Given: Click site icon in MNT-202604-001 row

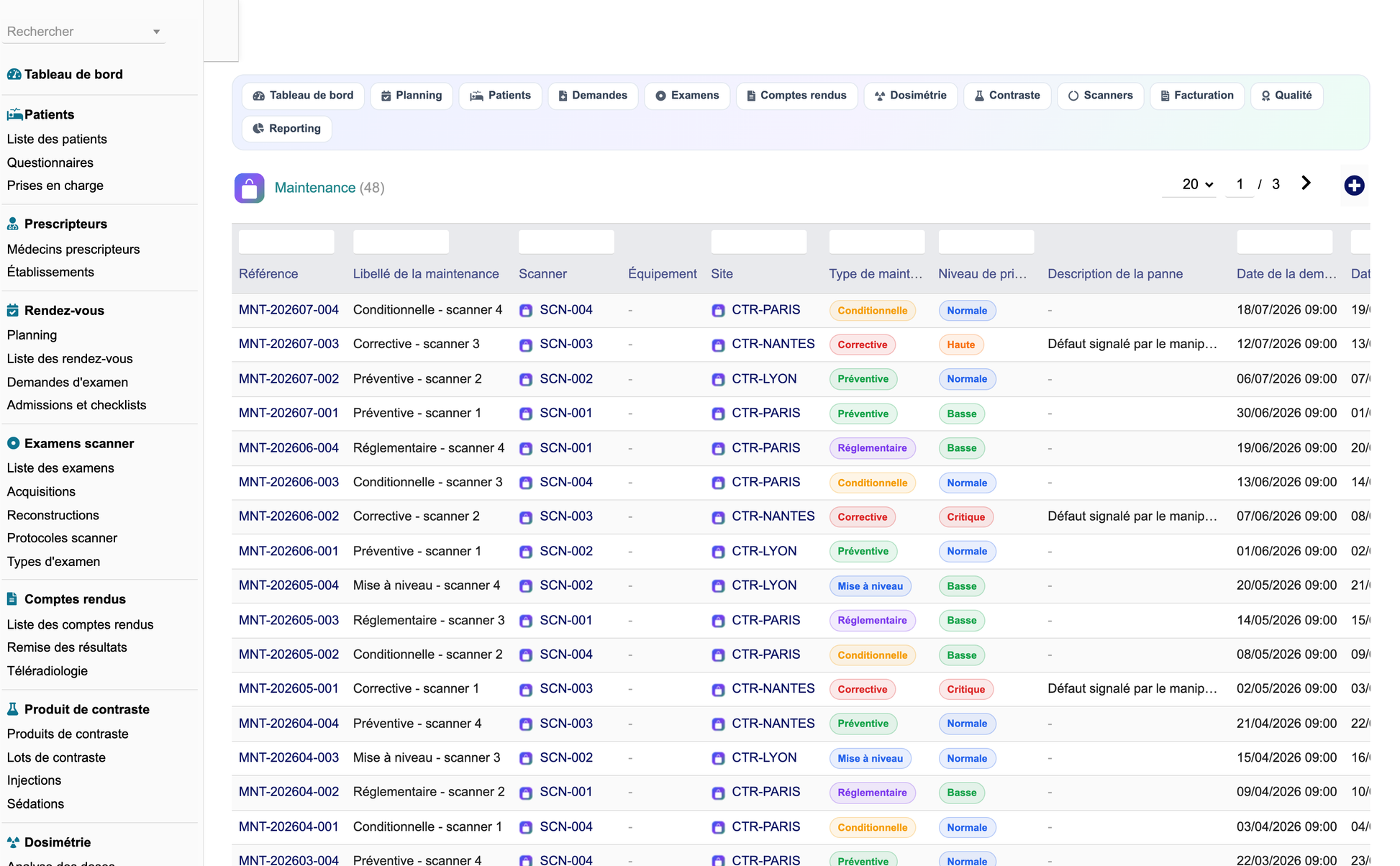Looking at the screenshot, I should [x=718, y=828].
